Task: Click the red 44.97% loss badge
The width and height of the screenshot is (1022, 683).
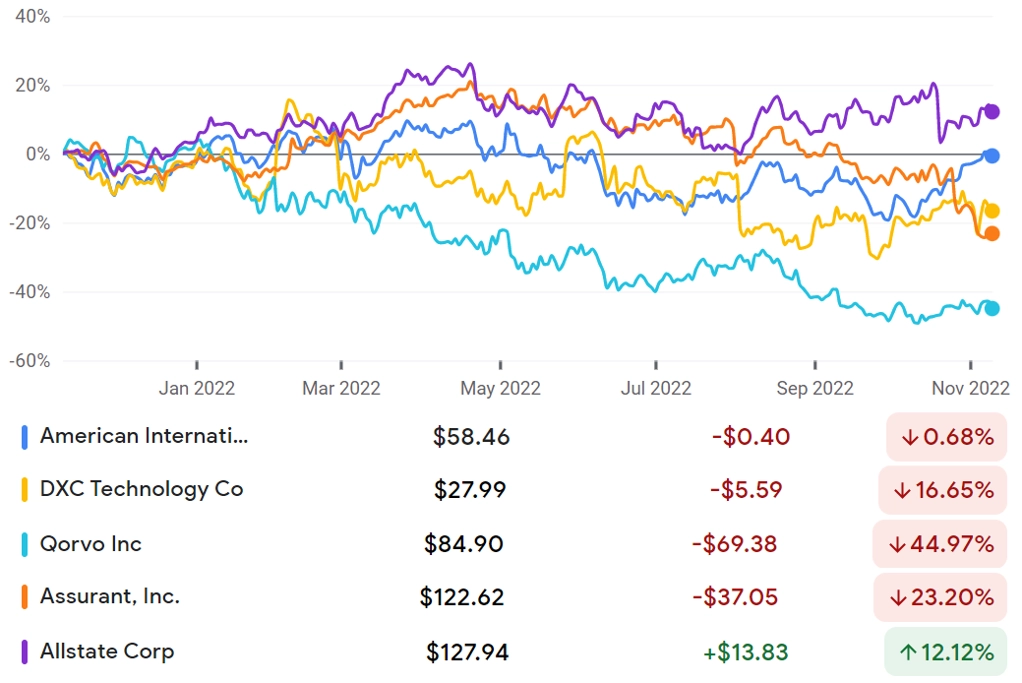Action: 940,544
